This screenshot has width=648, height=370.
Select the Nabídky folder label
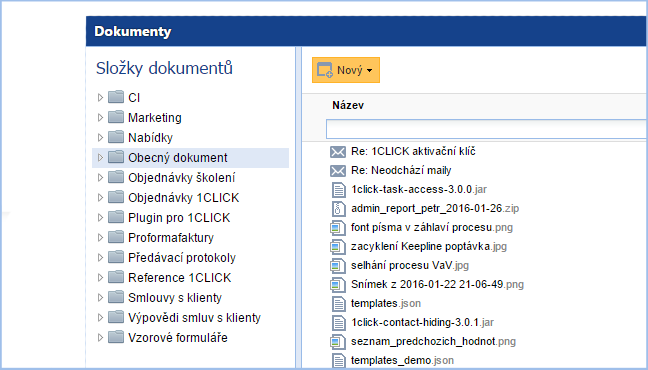150,138
